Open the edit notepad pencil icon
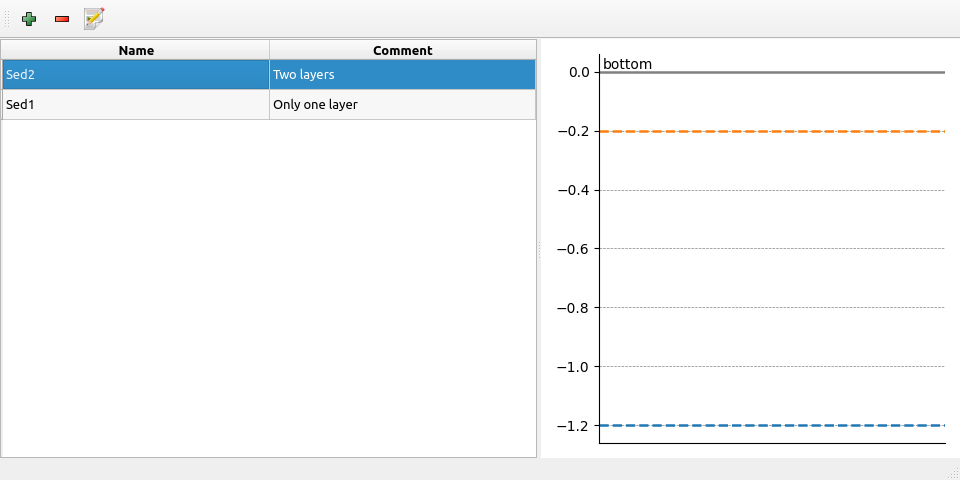960x480 pixels. (x=95, y=18)
